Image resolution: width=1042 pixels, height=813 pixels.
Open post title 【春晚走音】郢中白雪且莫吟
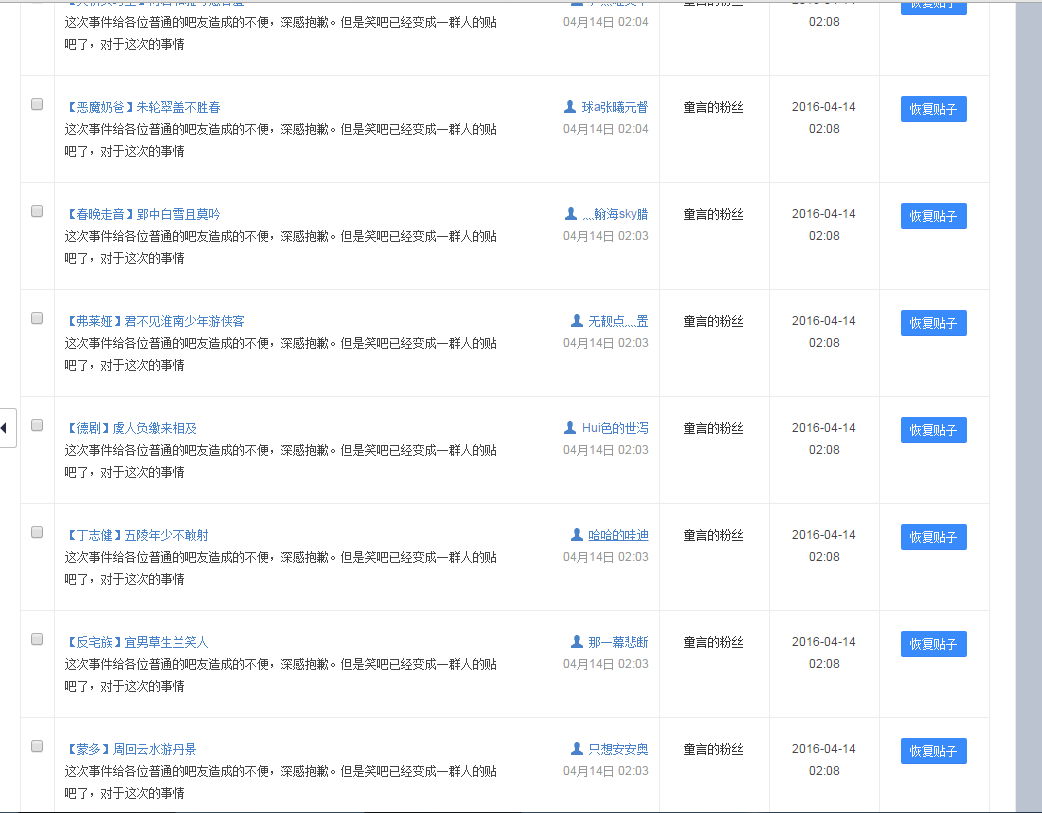pyautogui.click(x=143, y=214)
